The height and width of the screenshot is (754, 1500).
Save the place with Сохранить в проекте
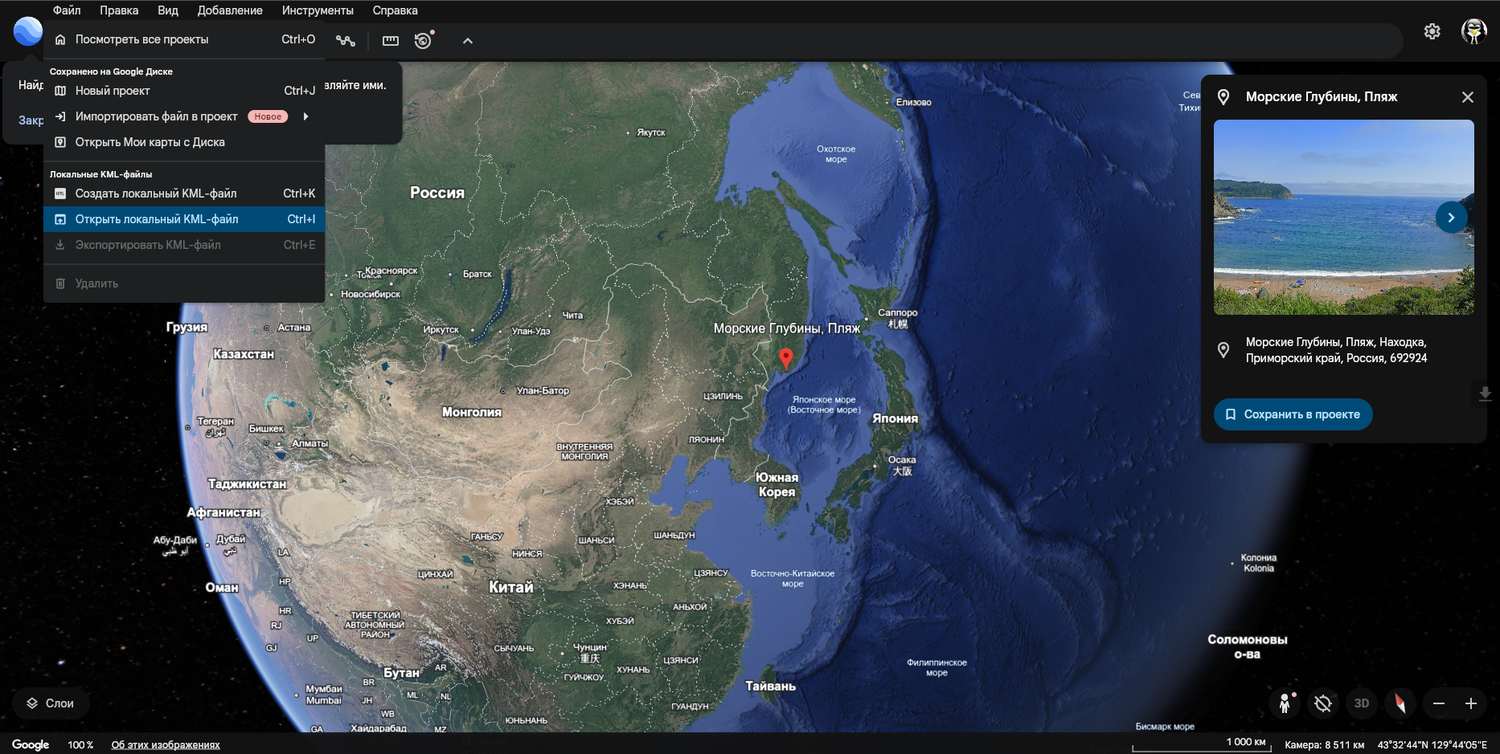pos(1293,414)
